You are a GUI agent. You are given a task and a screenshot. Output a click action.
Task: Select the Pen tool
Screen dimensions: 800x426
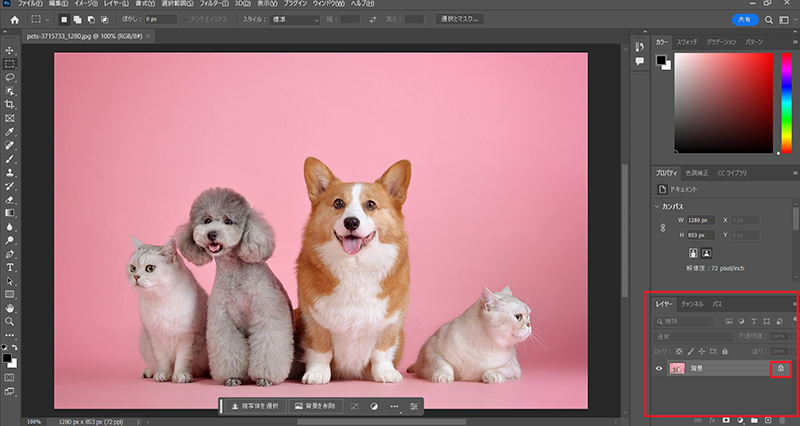click(10, 254)
